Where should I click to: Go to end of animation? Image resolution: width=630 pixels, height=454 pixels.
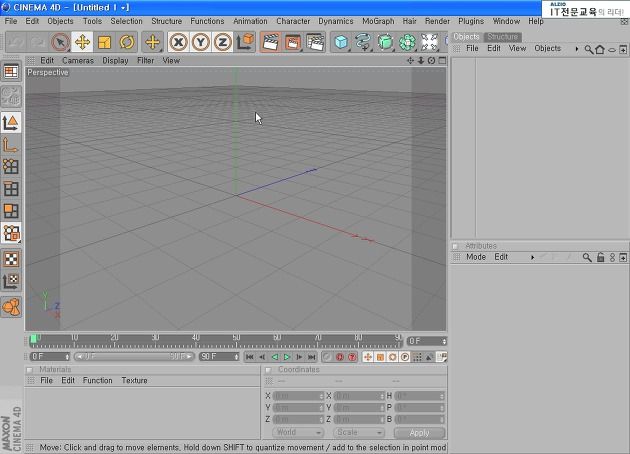[x=312, y=357]
